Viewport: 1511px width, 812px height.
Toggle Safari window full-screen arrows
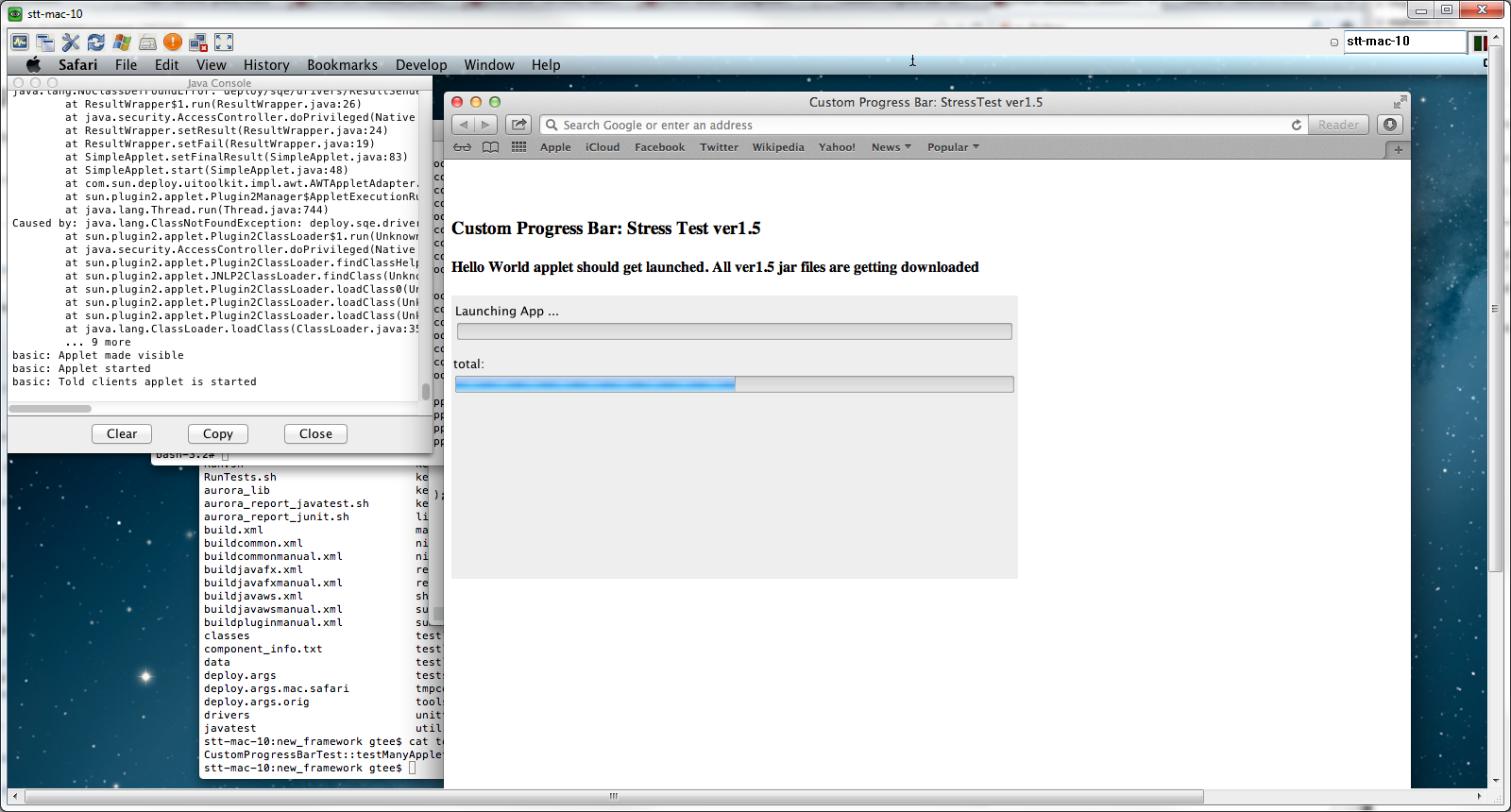tap(1400, 102)
